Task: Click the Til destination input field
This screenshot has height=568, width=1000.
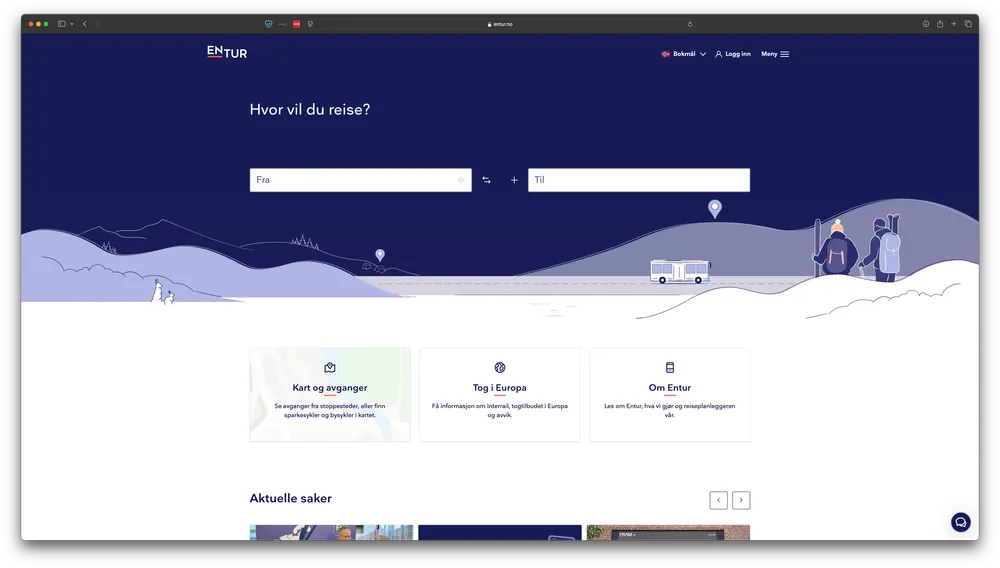Action: point(638,180)
